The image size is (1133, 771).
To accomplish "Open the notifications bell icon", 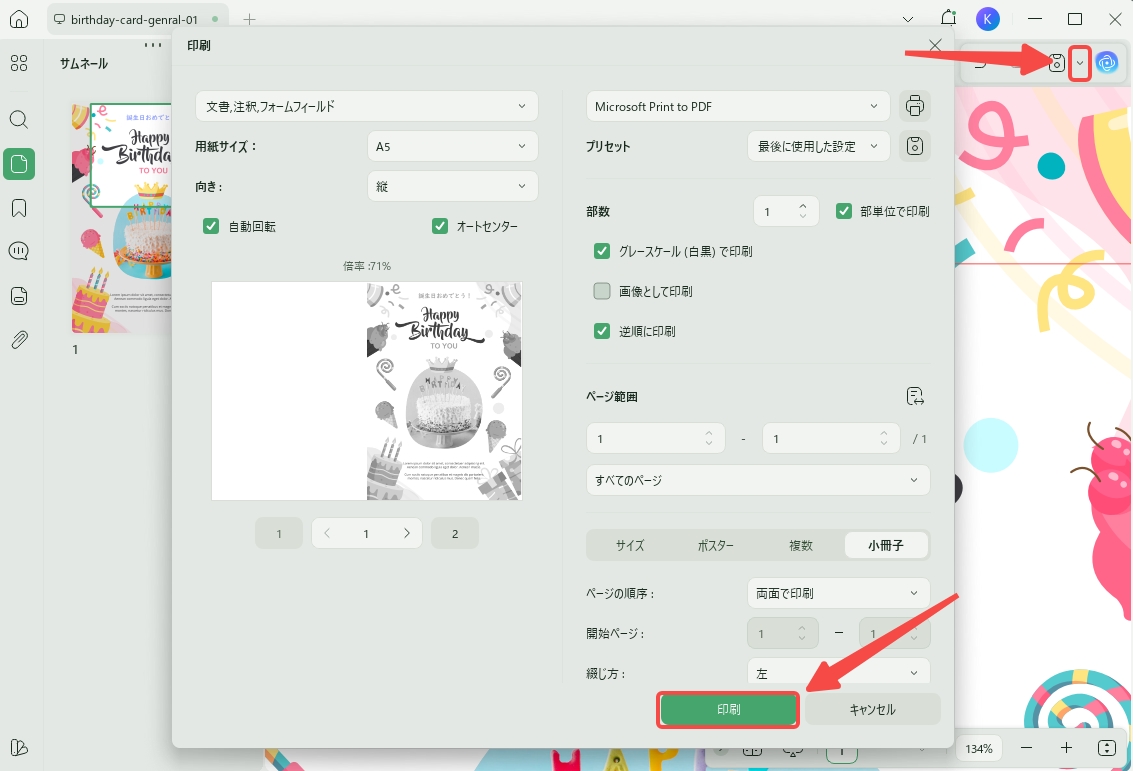I will pyautogui.click(x=948, y=18).
